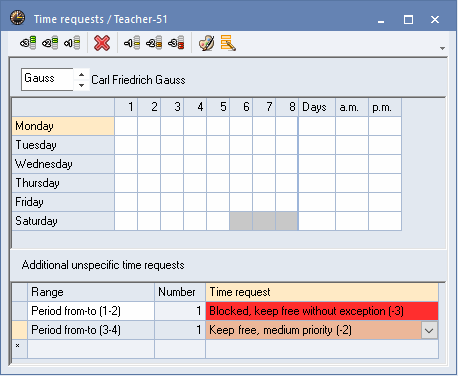Image resolution: width=458 pixels, height=376 pixels.
Task: Apply the +3 time request icon
Action: (28, 43)
